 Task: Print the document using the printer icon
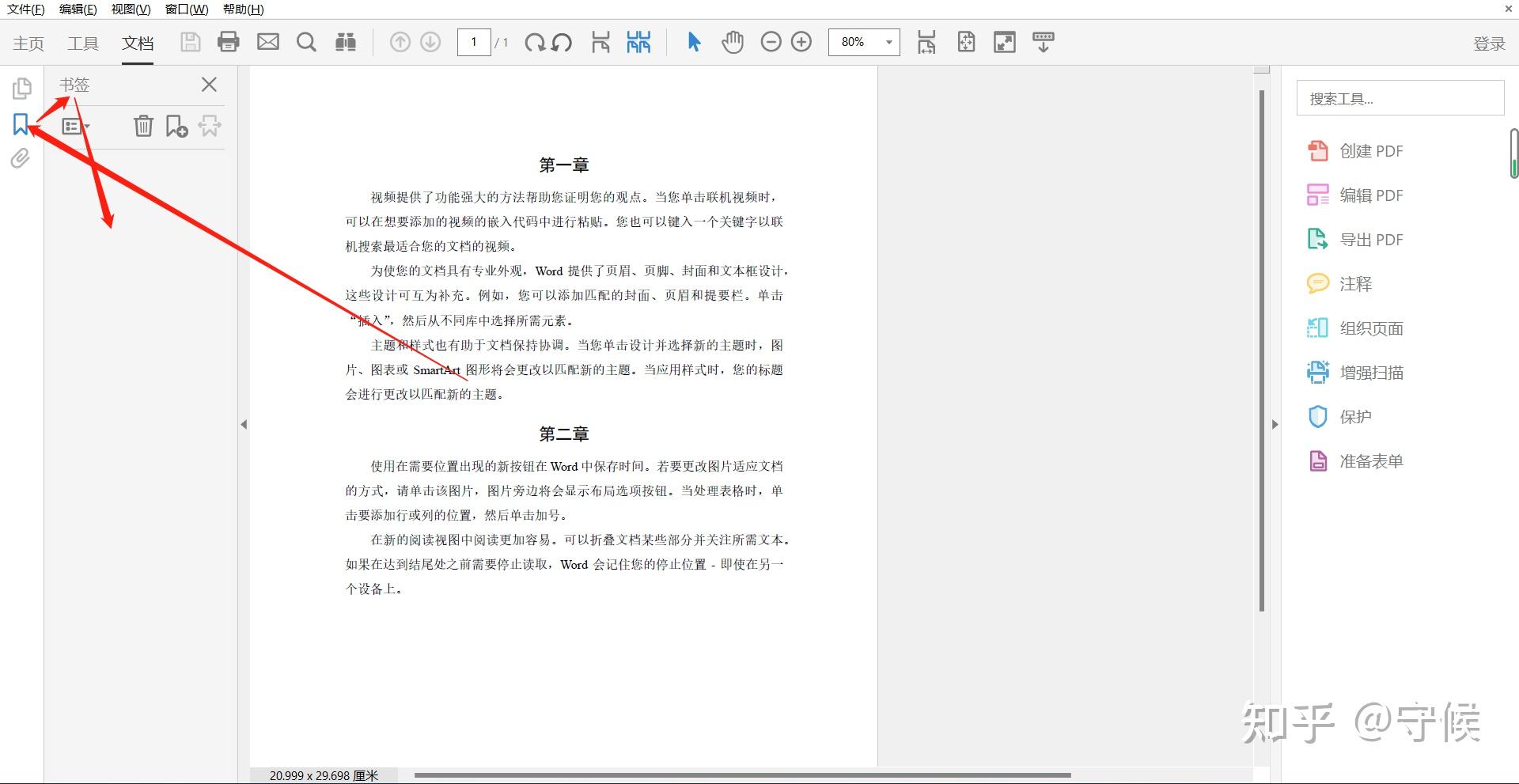(229, 42)
